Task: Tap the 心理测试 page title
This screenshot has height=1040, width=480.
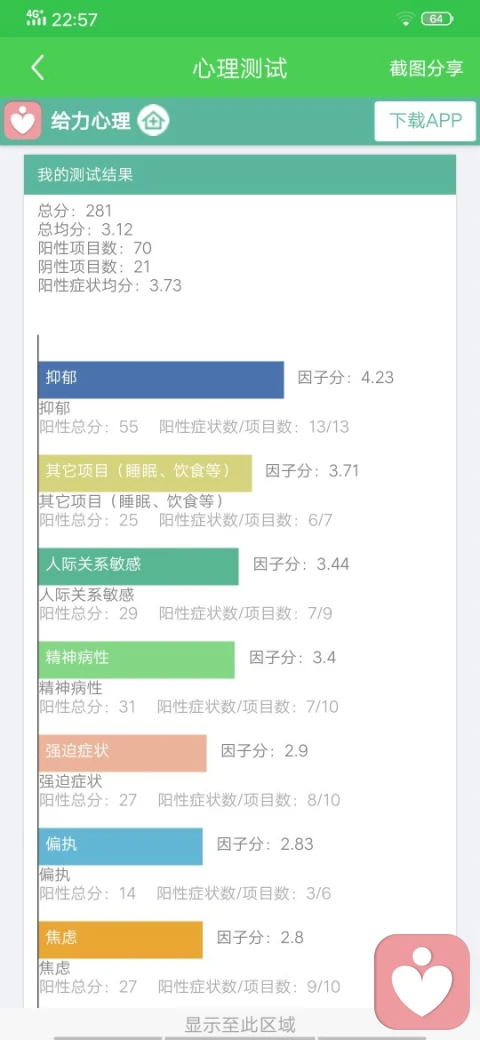Action: pos(240,68)
